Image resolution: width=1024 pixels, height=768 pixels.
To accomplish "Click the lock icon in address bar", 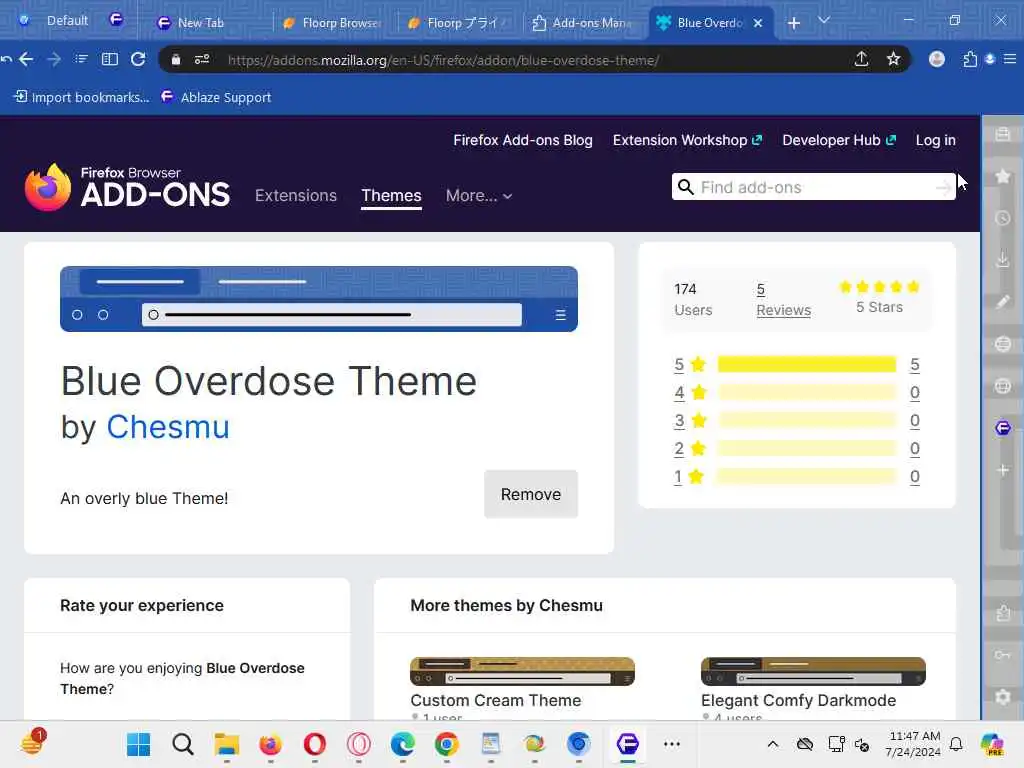I will coord(176,59).
